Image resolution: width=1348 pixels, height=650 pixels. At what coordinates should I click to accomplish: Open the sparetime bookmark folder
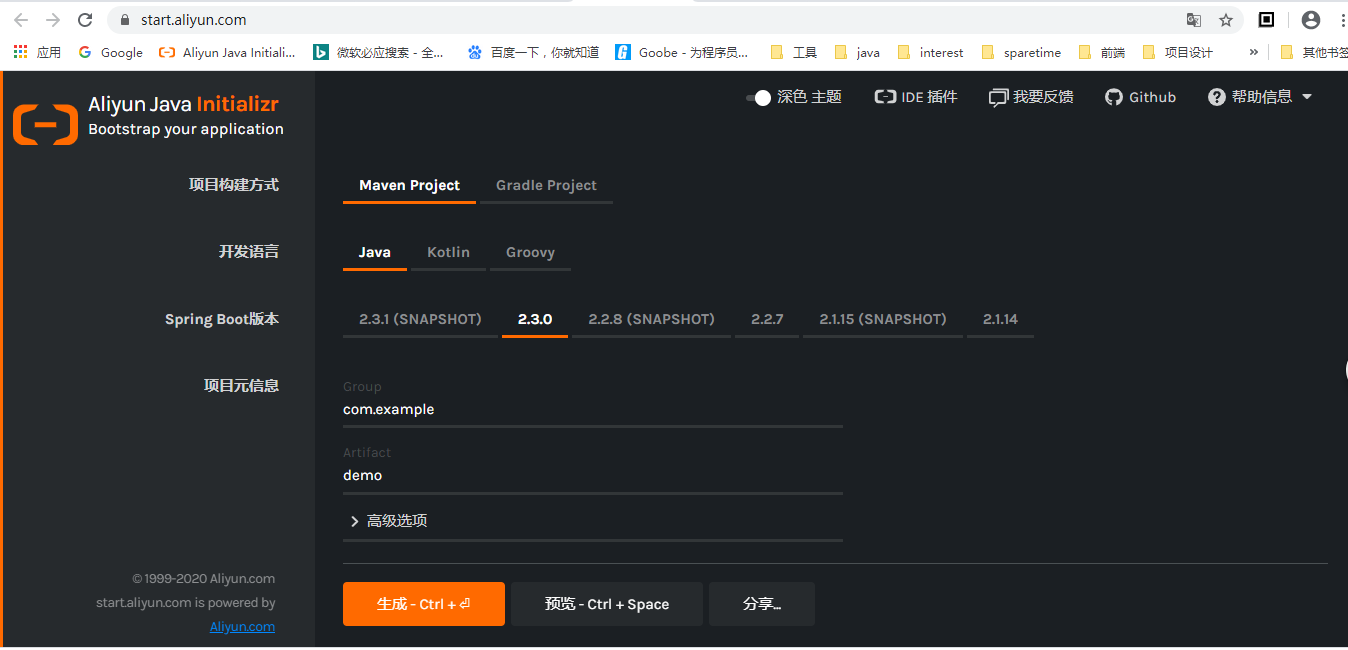coord(1021,52)
